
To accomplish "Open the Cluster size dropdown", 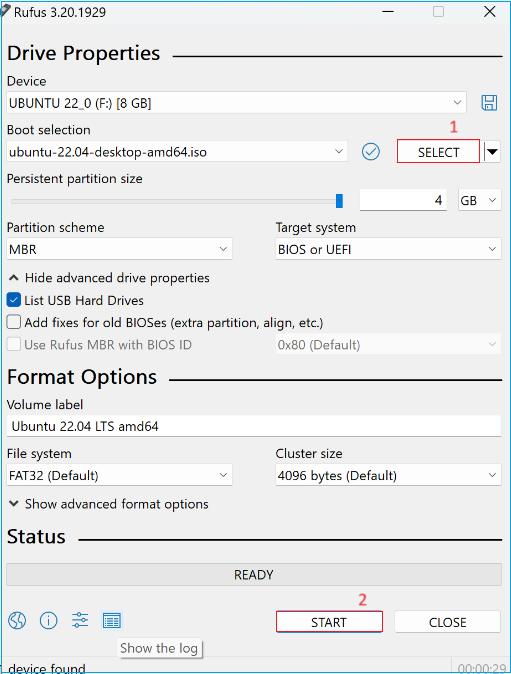I will 388,475.
